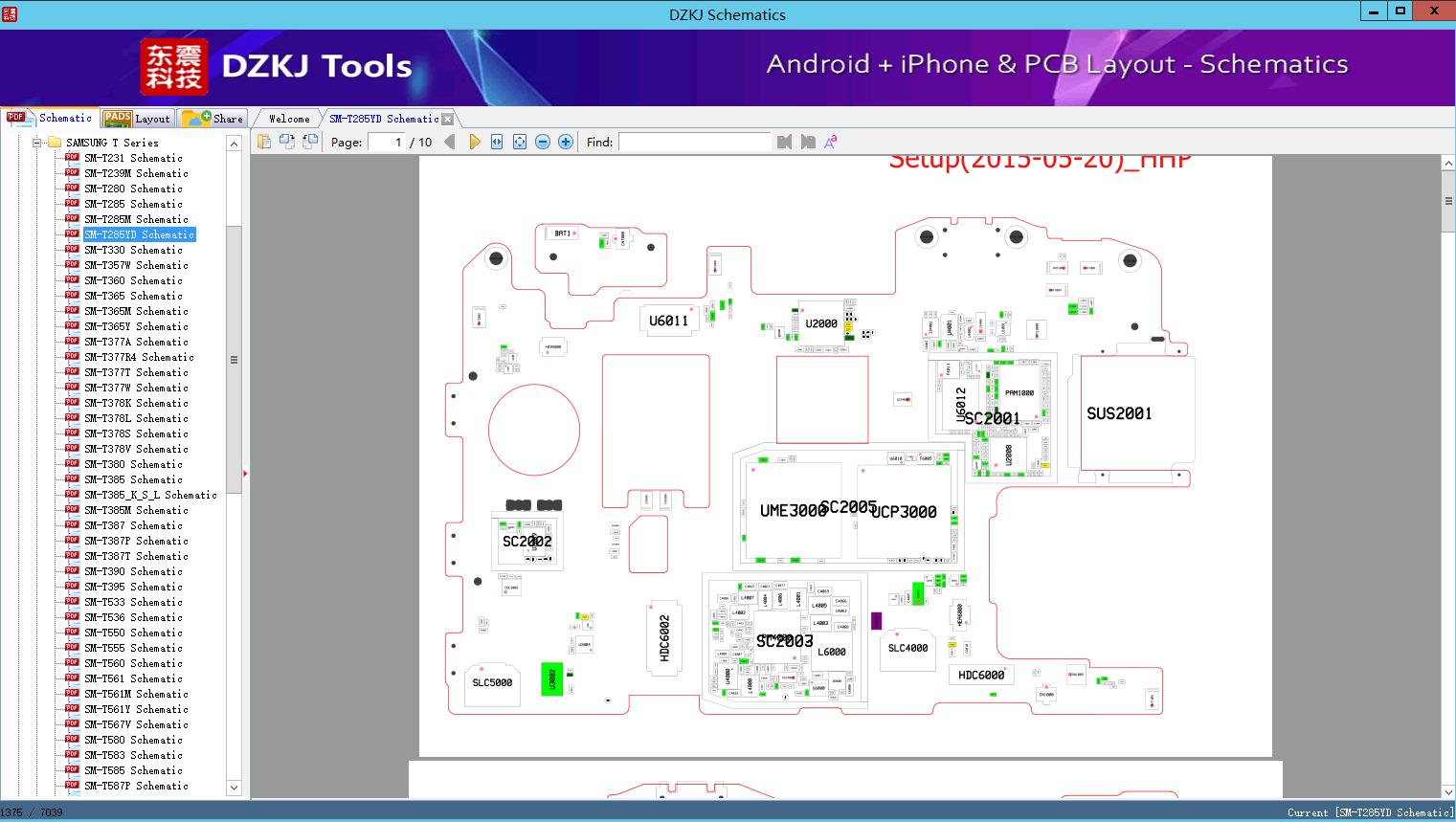Viewport: 1456px width, 822px height.
Task: Open SM-T365 Schematic
Action: coord(133,296)
